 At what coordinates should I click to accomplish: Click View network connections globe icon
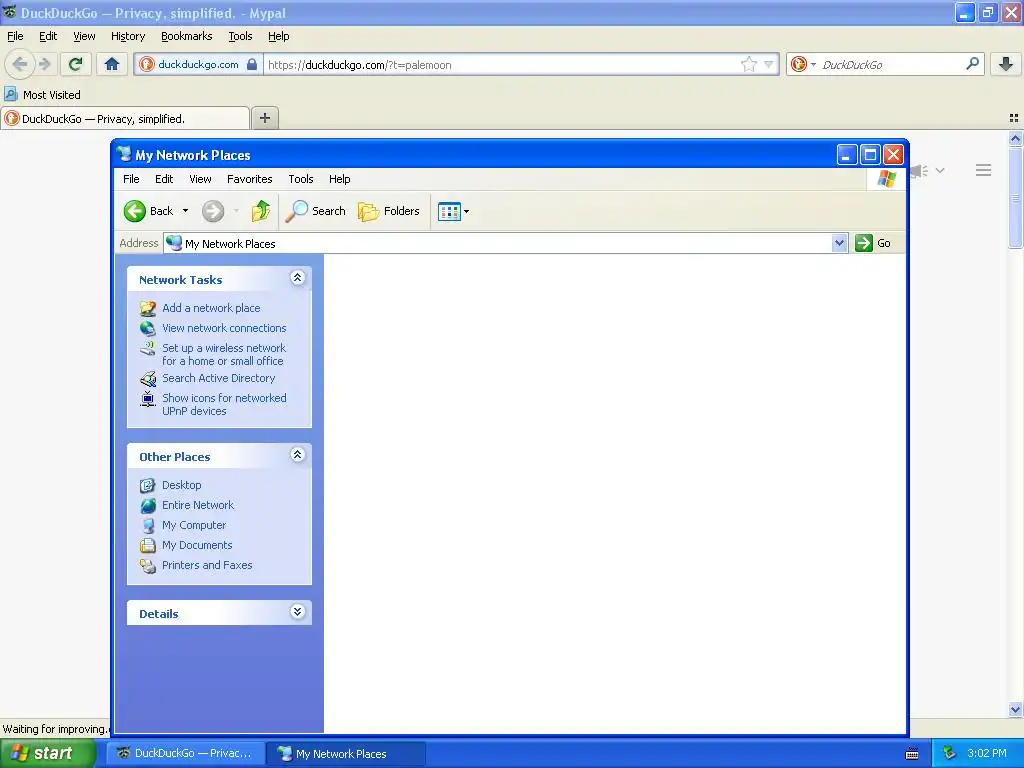(x=148, y=328)
